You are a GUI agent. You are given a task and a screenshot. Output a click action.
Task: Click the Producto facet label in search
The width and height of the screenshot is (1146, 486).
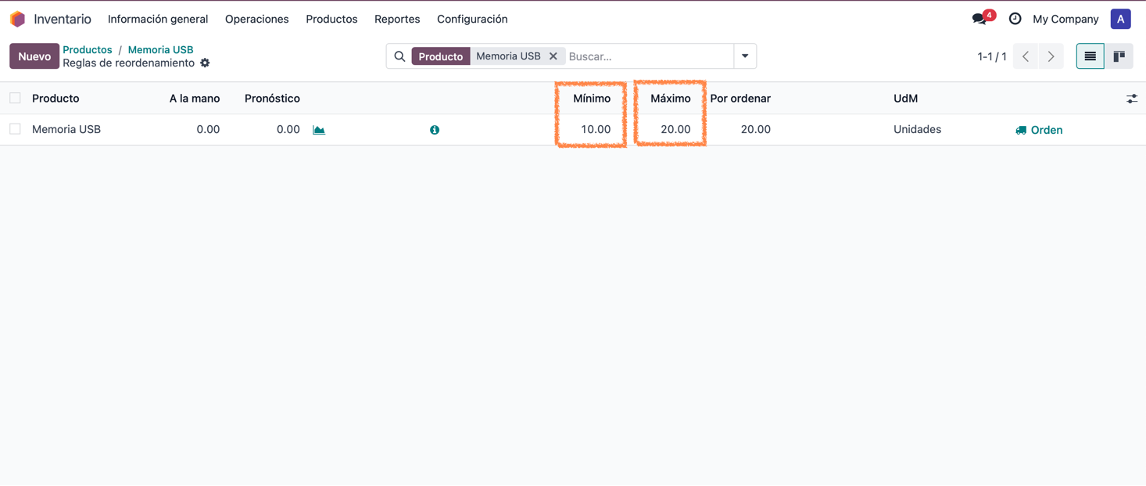[x=441, y=56]
